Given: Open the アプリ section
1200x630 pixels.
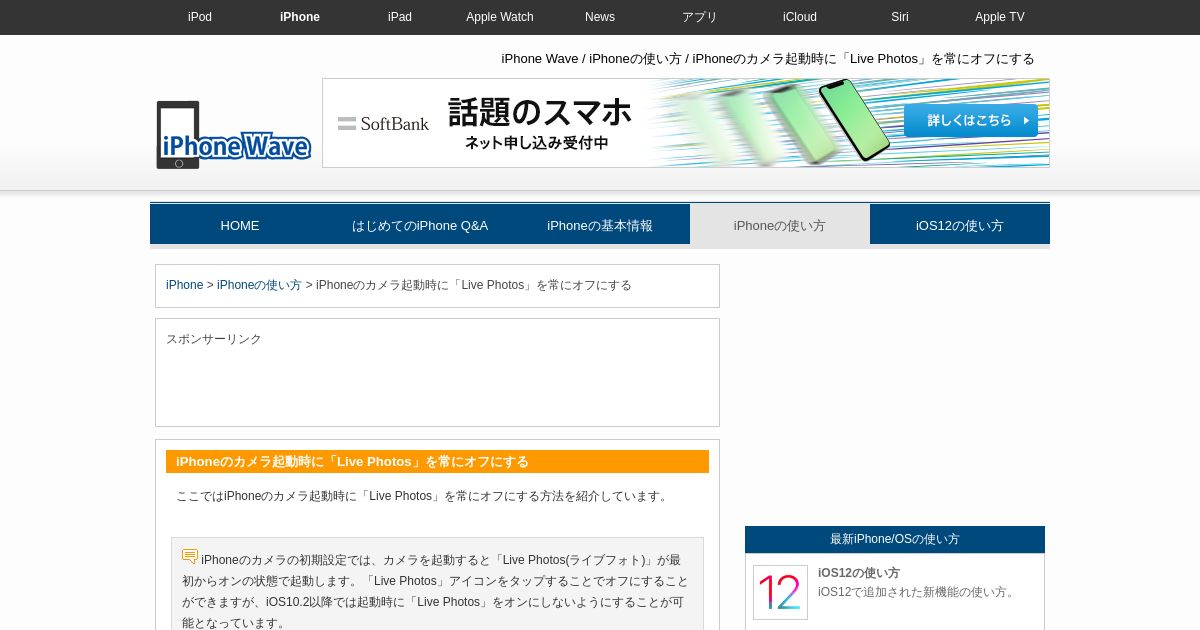Looking at the screenshot, I should tap(700, 17).
